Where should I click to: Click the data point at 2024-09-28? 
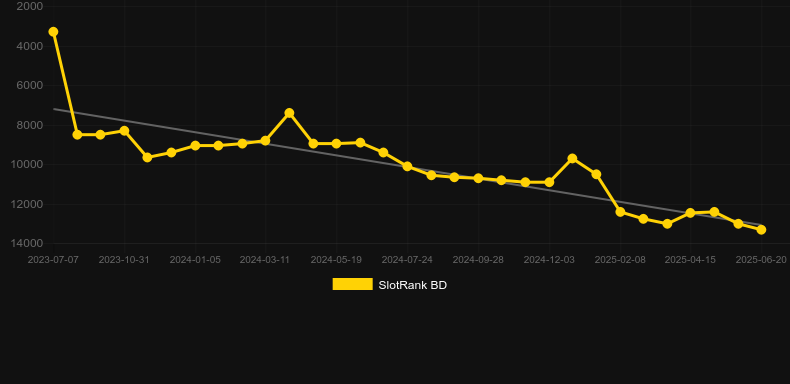(x=478, y=178)
